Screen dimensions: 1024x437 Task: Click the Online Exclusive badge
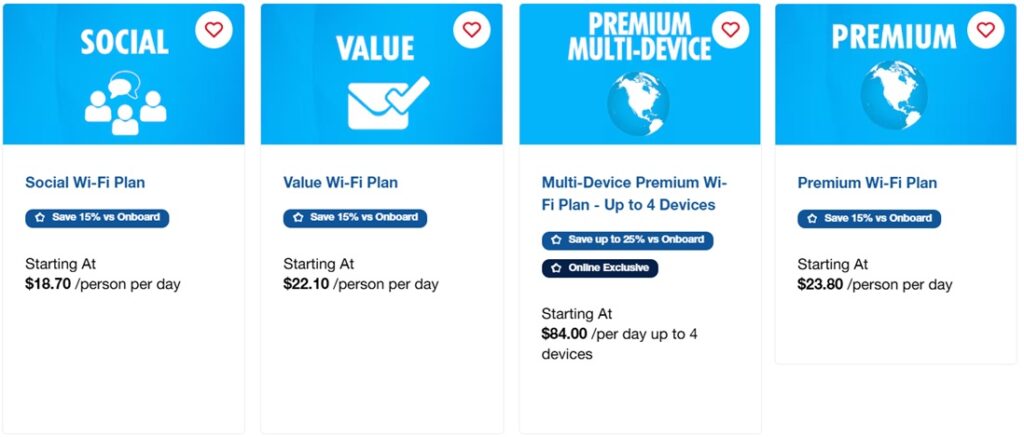tap(600, 269)
